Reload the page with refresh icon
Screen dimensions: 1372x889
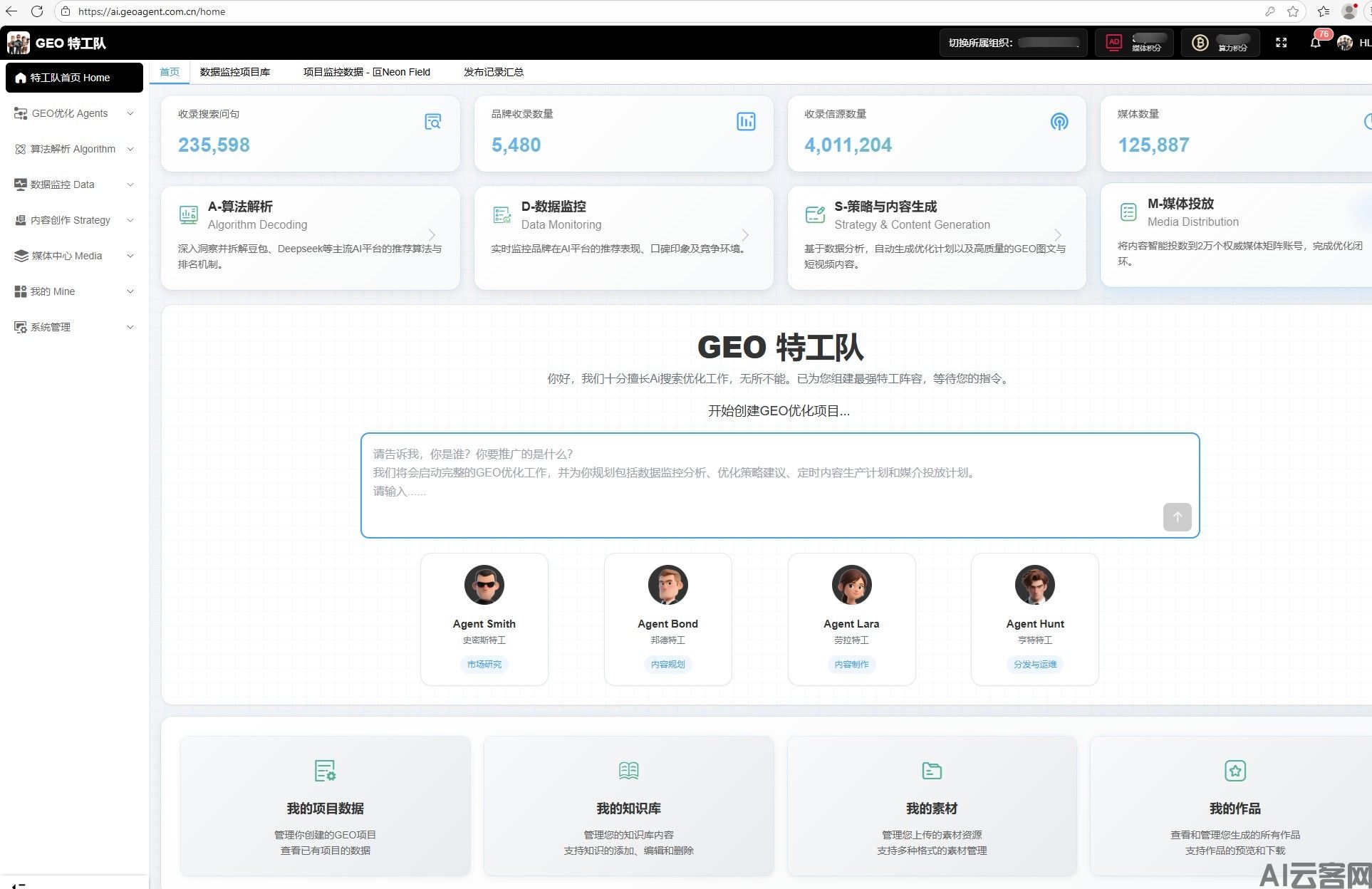[x=37, y=11]
